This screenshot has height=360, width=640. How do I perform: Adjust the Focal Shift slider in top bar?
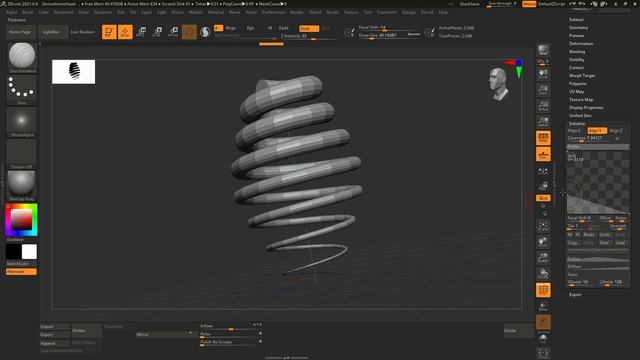coord(389,28)
